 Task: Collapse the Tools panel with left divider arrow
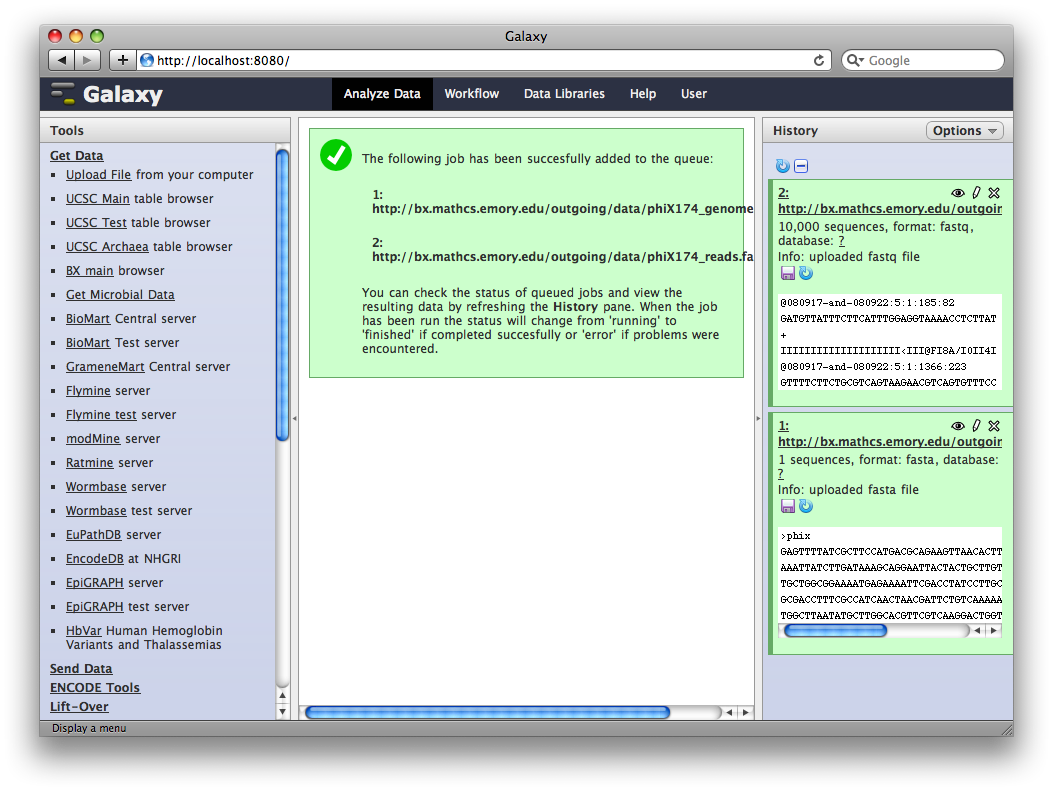pos(294,418)
